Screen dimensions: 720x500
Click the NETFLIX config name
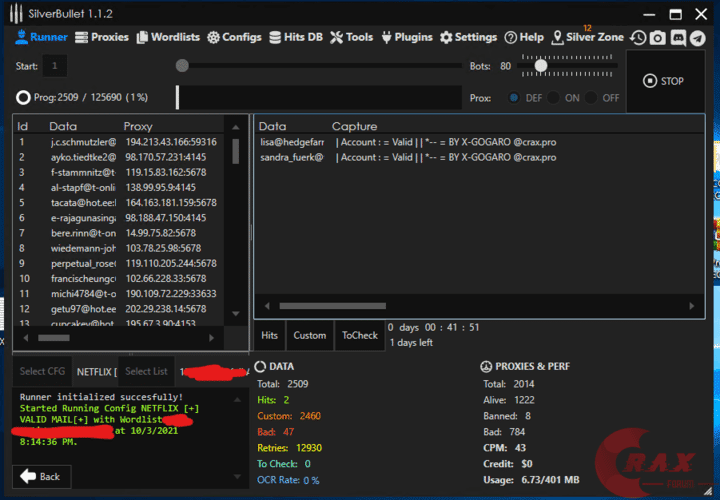tap(96, 372)
